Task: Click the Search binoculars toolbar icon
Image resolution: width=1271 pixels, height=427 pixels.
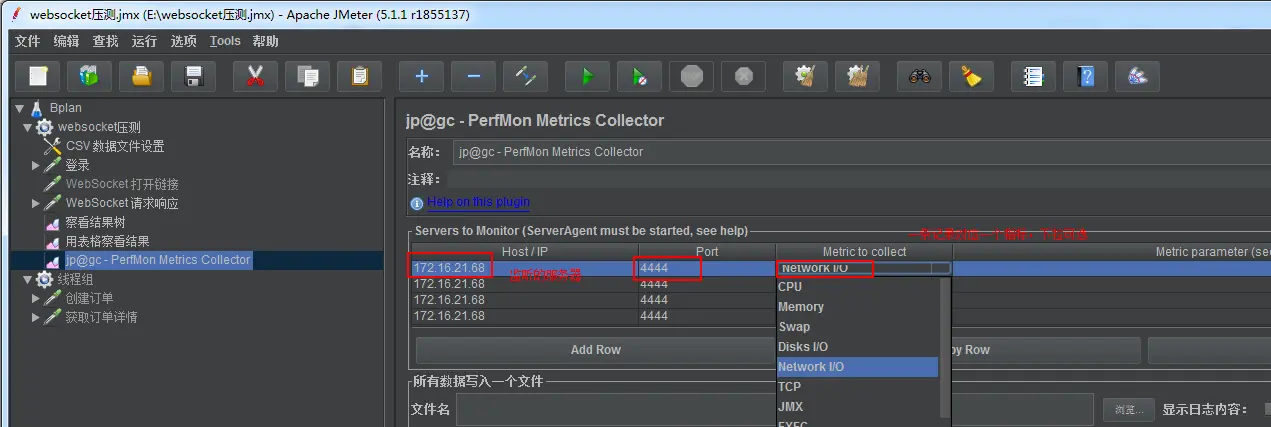Action: point(919,76)
